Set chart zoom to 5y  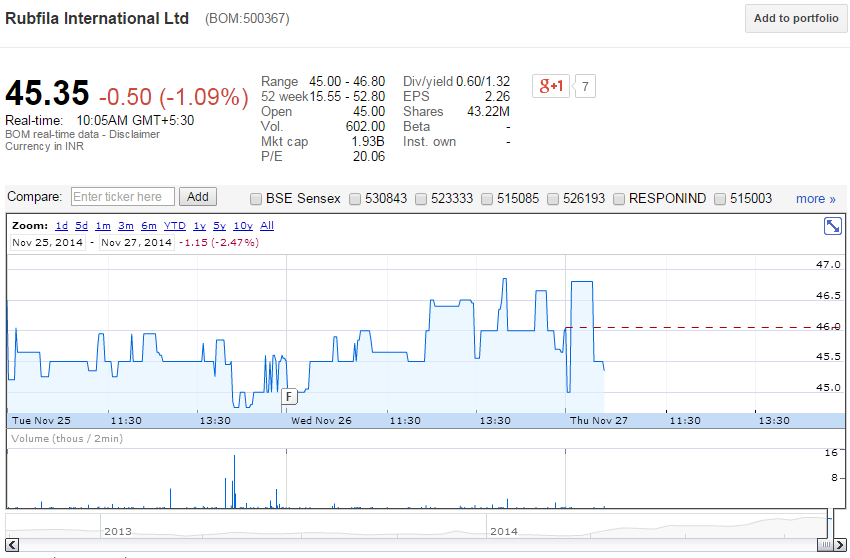[220, 226]
